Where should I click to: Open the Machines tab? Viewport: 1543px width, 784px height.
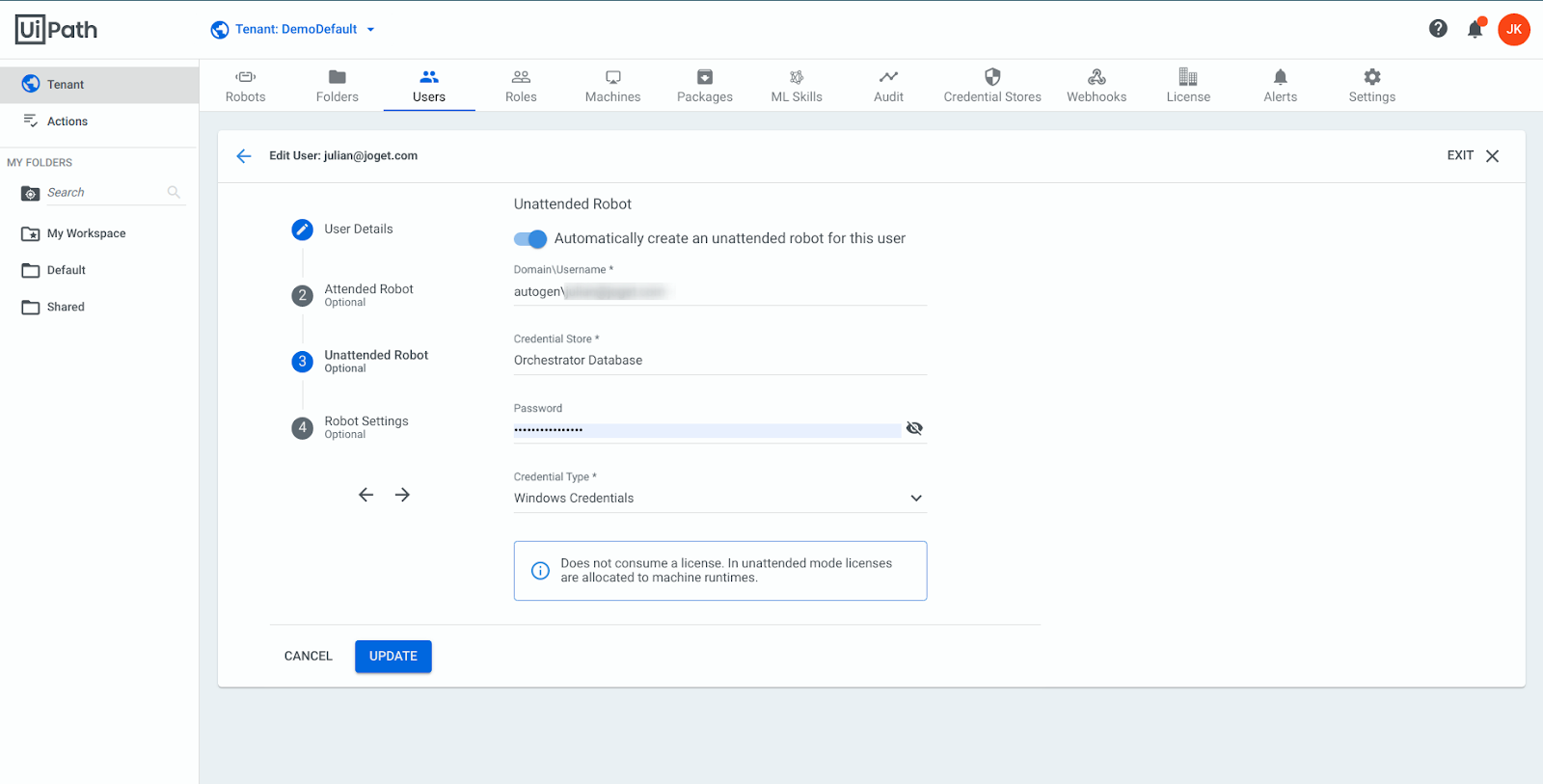click(x=612, y=86)
